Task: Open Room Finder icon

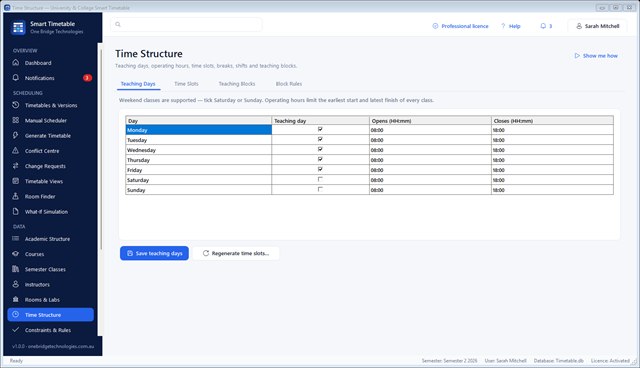Action: coord(16,196)
